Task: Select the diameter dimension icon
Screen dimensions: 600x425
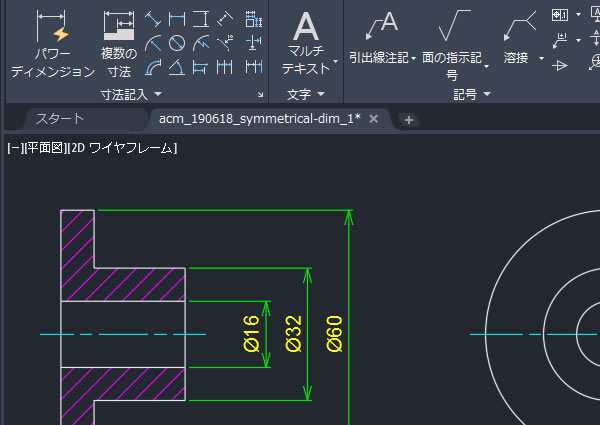Action: (x=177, y=43)
